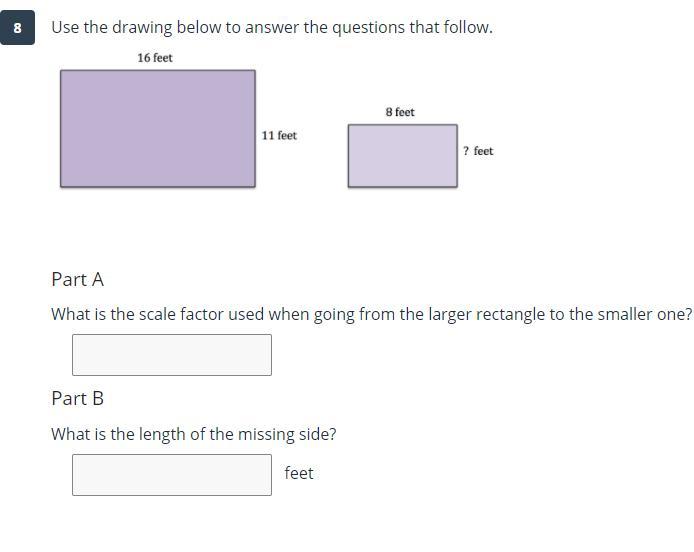Viewport: 694px width, 552px height.
Task: Click the "feet" unit label beside answer box
Action: [298, 473]
